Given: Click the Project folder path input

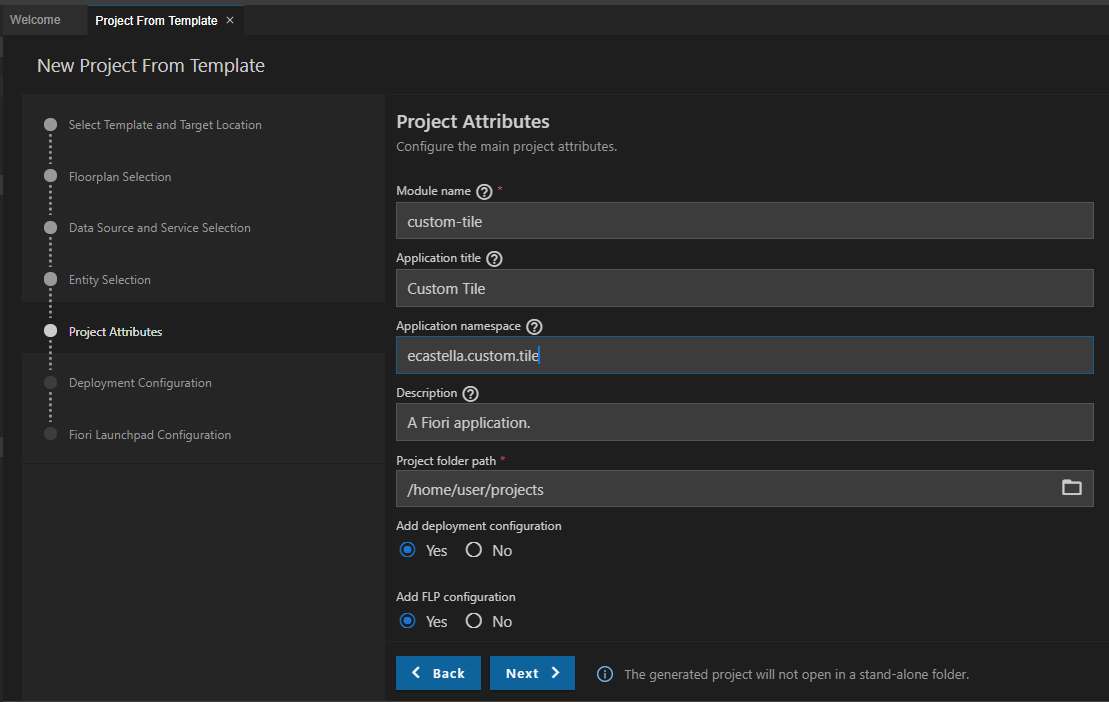Looking at the screenshot, I should pos(745,489).
